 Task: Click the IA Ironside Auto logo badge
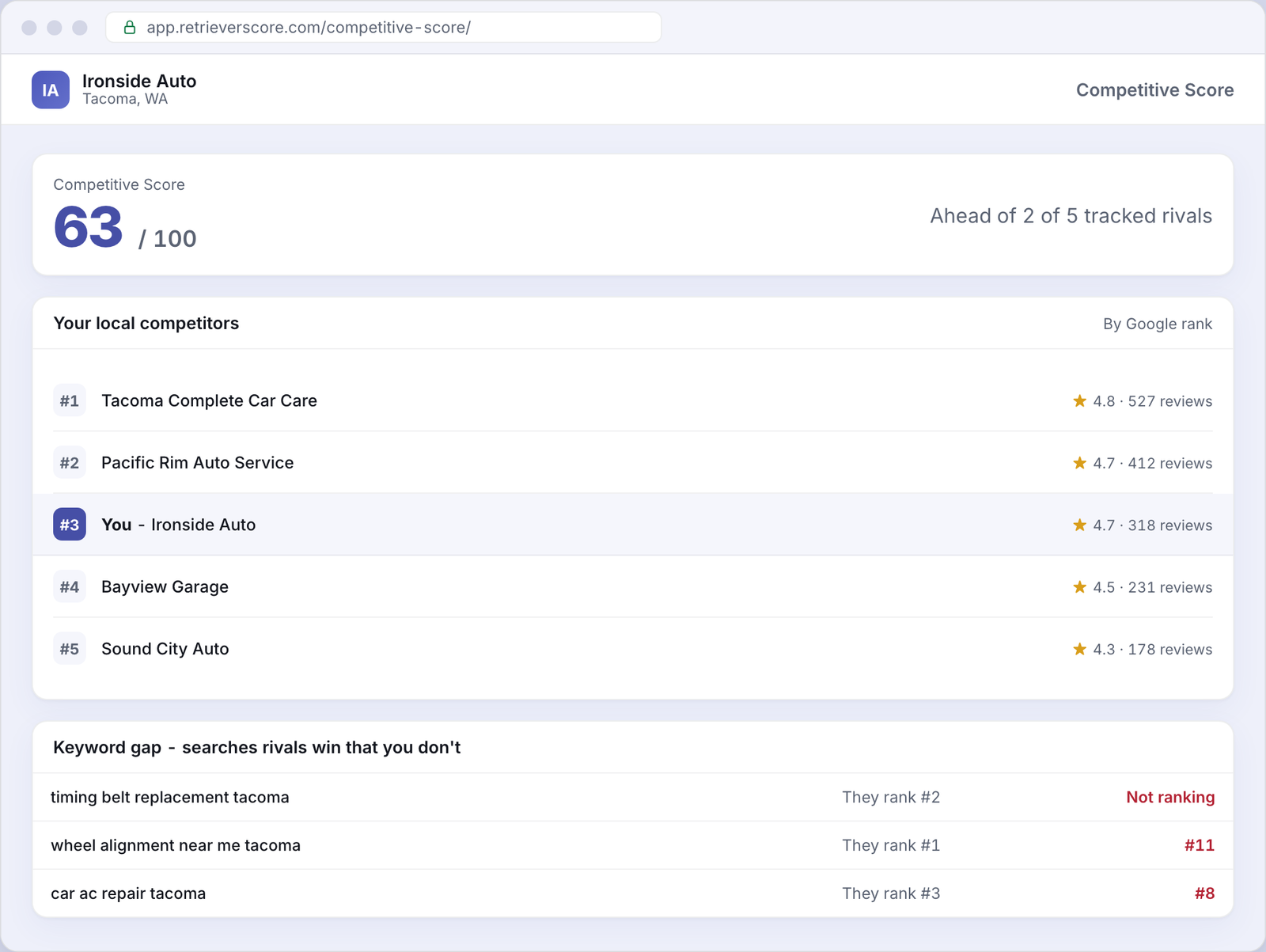click(x=51, y=89)
